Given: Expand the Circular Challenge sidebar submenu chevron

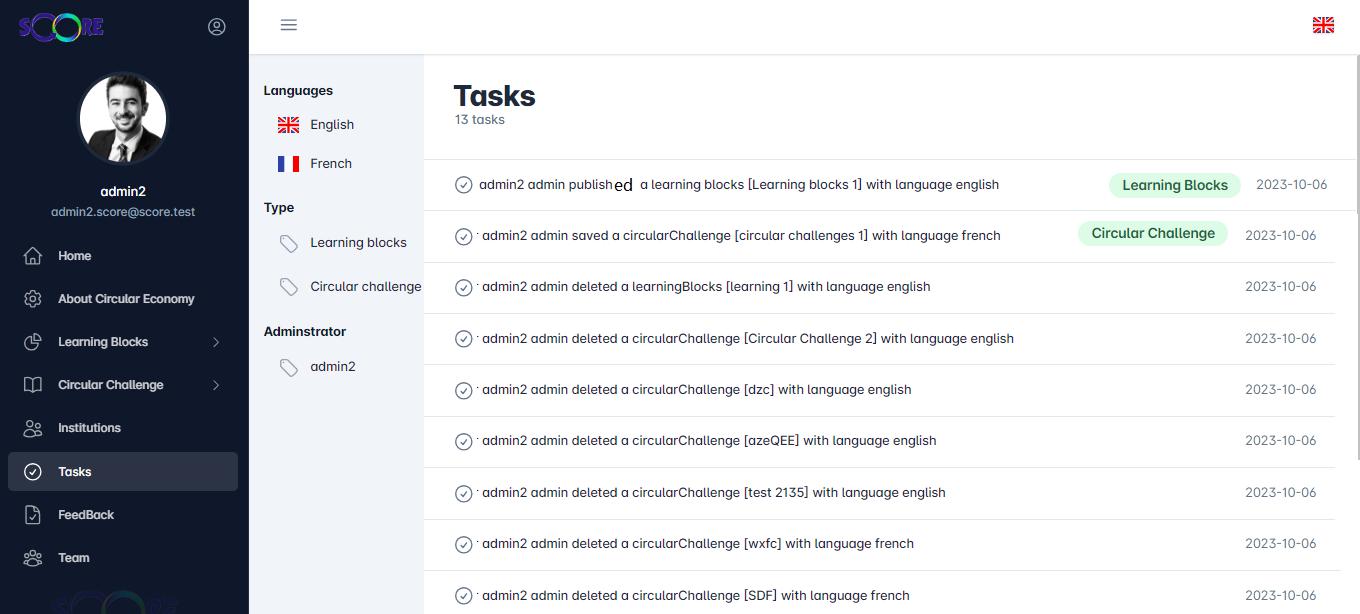Looking at the screenshot, I should click(216, 385).
